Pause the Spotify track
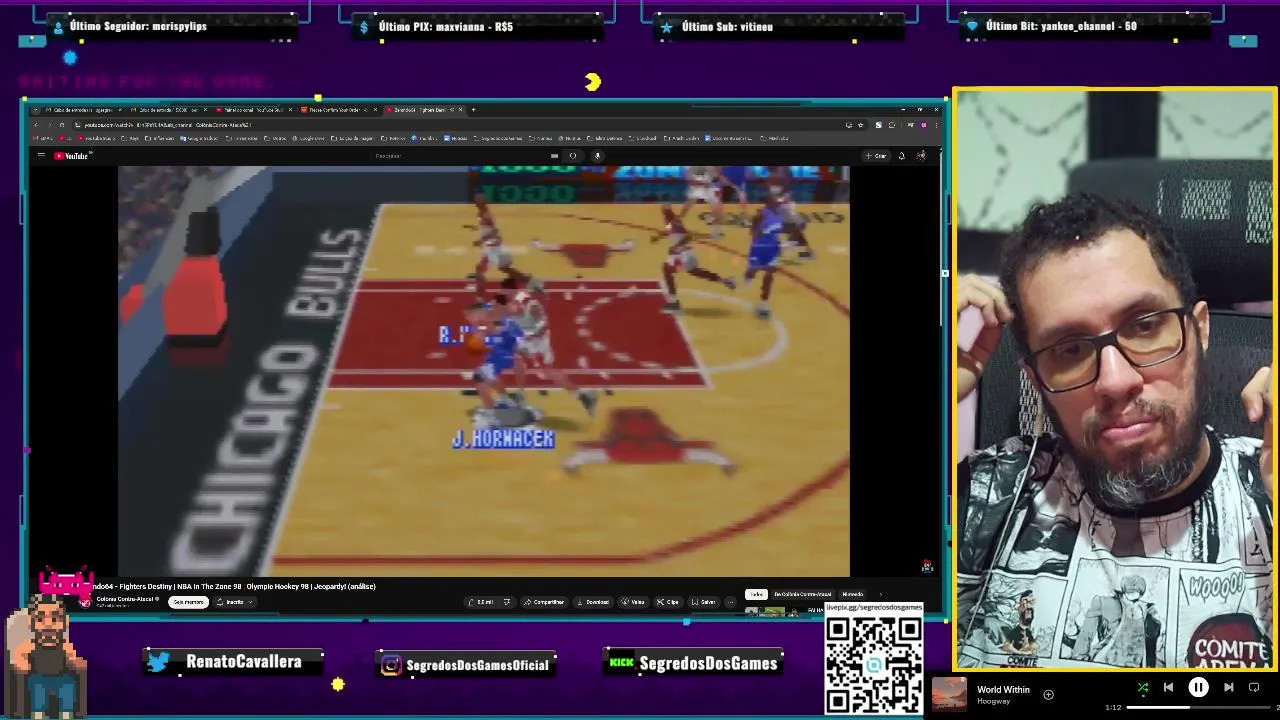 1198,687
